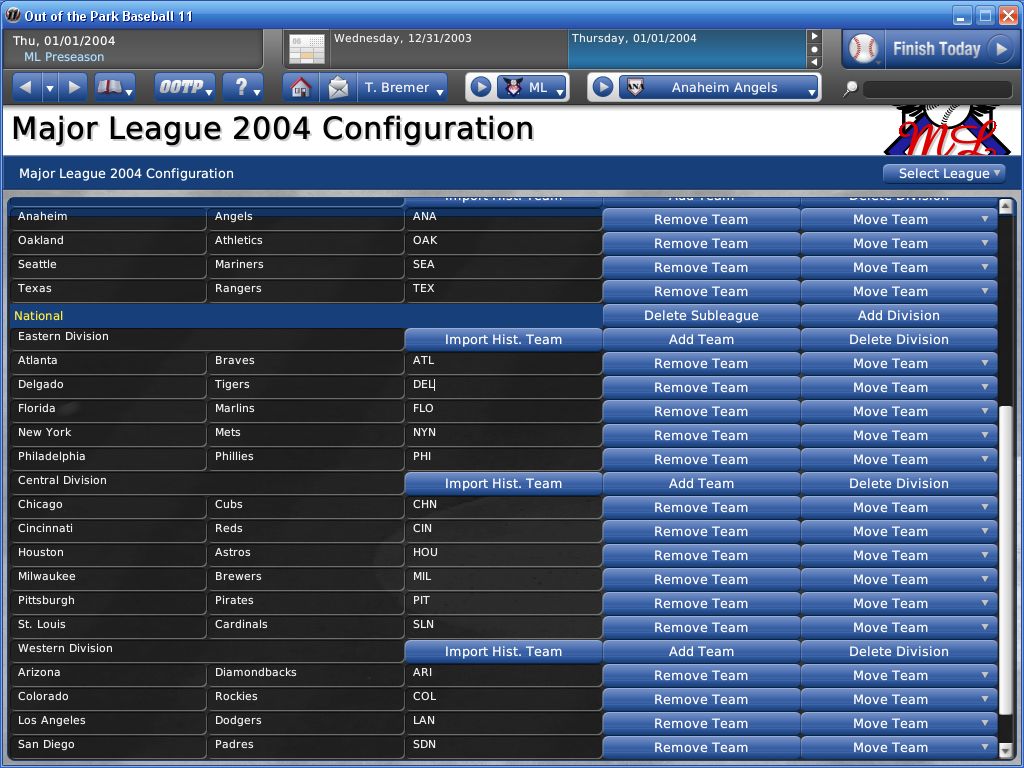Add Team to Western Division
The height and width of the screenshot is (768, 1024).
701,652
